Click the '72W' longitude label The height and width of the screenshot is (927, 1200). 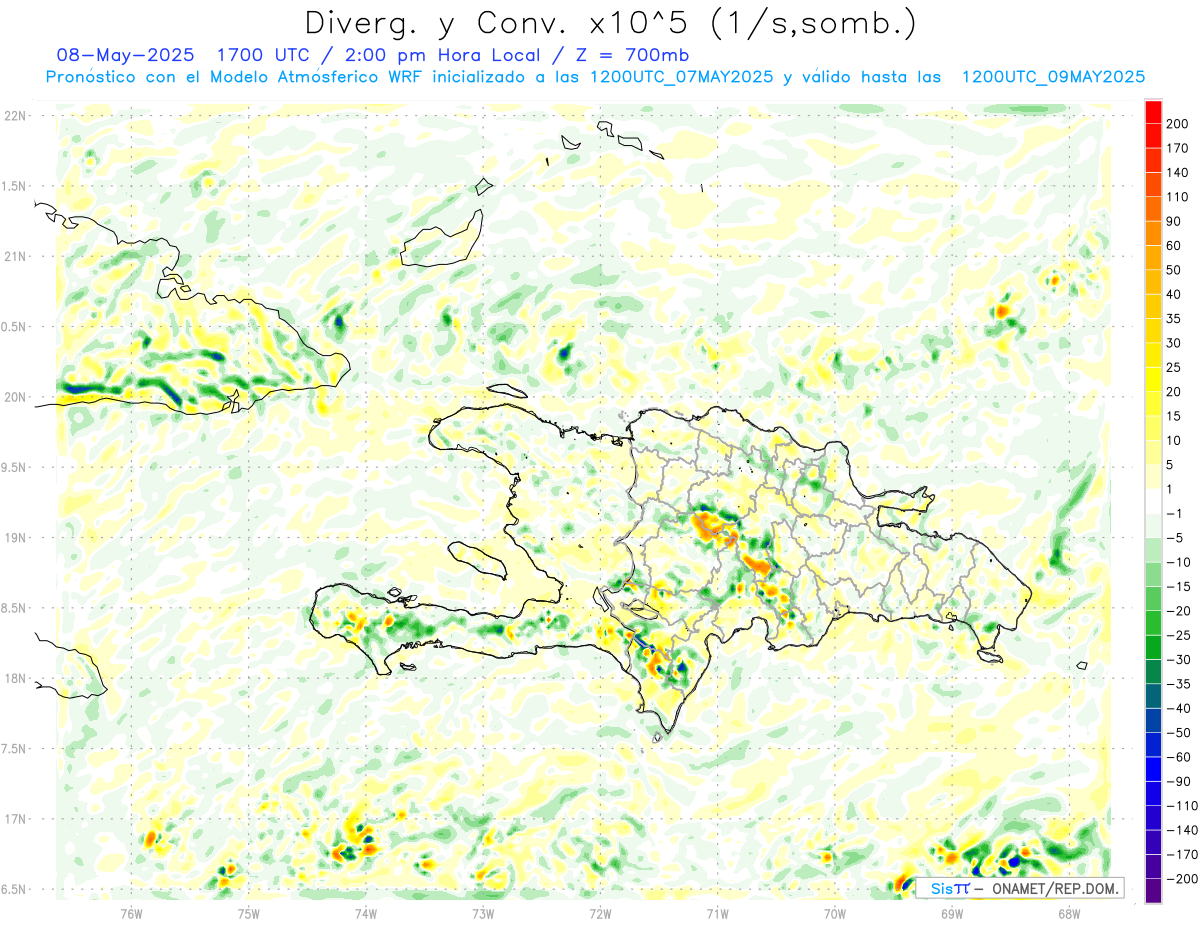click(600, 913)
